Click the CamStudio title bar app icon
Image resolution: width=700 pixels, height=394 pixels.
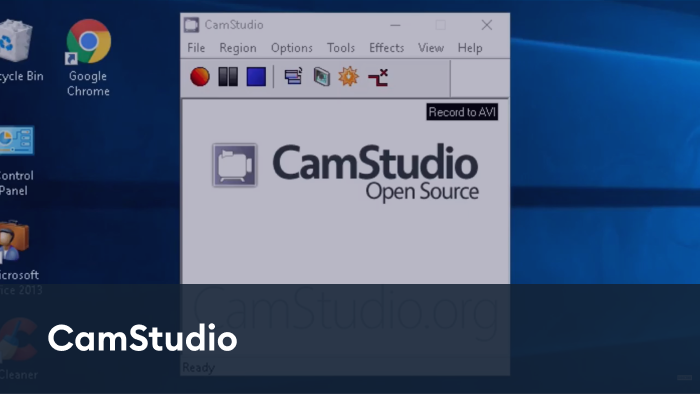[192, 25]
